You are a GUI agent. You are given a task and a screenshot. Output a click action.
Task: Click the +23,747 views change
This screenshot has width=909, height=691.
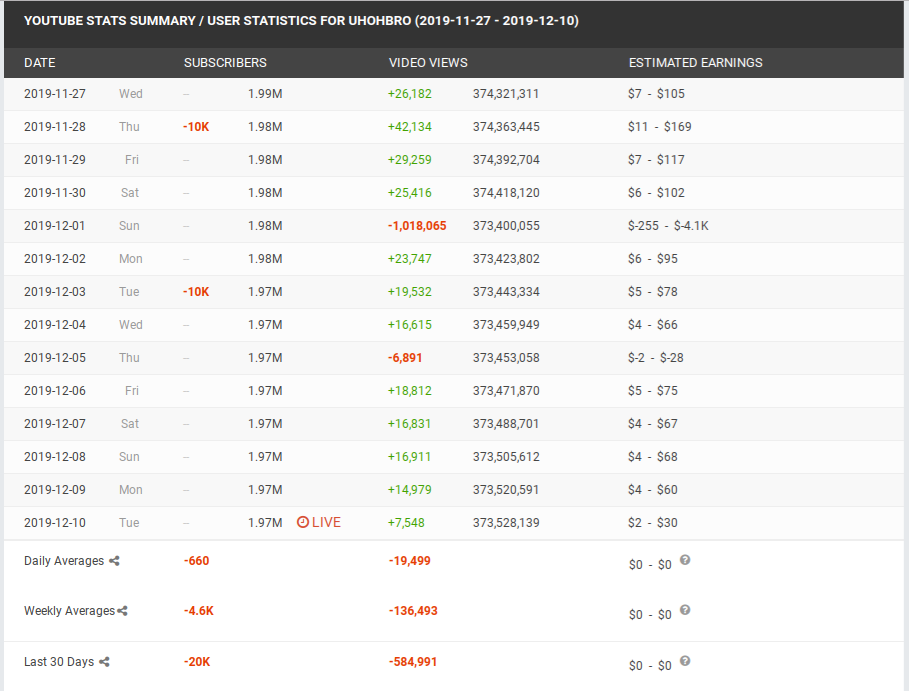pos(409,259)
